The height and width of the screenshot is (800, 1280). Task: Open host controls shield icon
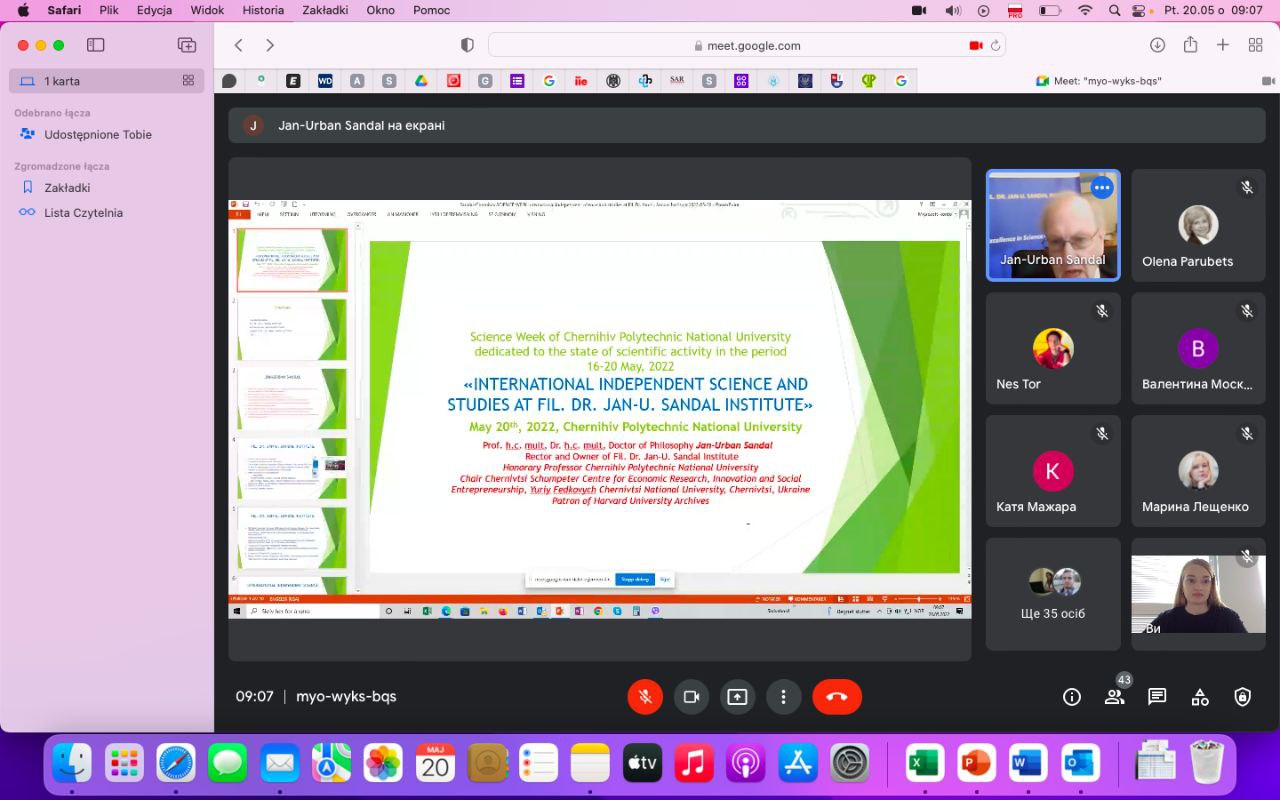[1242, 697]
